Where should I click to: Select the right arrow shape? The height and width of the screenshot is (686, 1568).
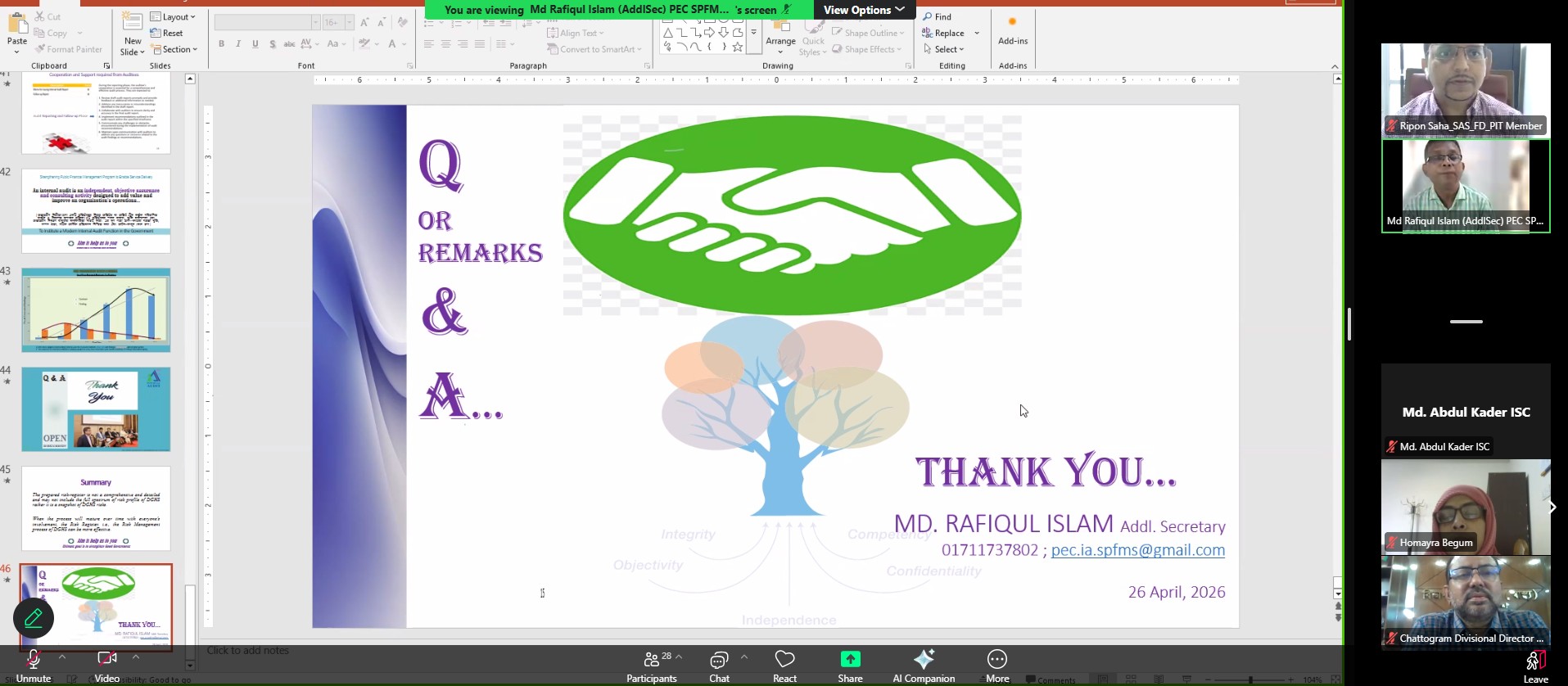pos(710,33)
